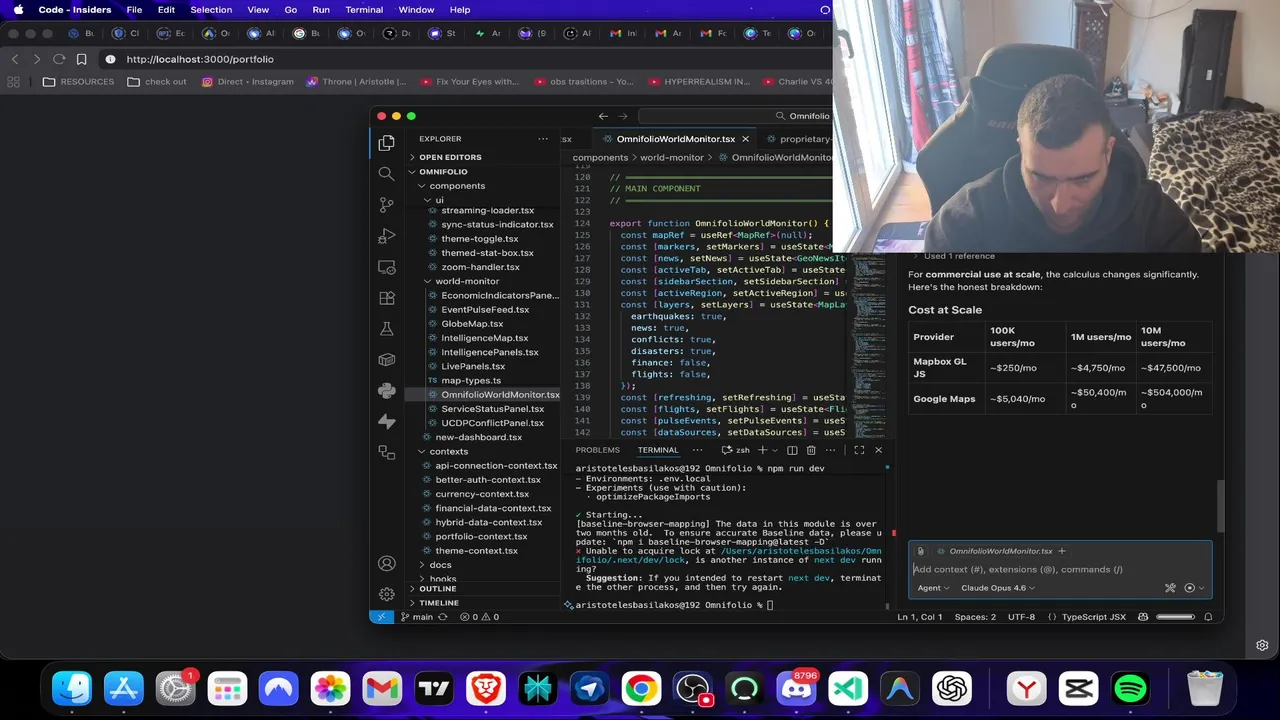Open the Selection menu
Screen dimensions: 1280x720
point(211,10)
